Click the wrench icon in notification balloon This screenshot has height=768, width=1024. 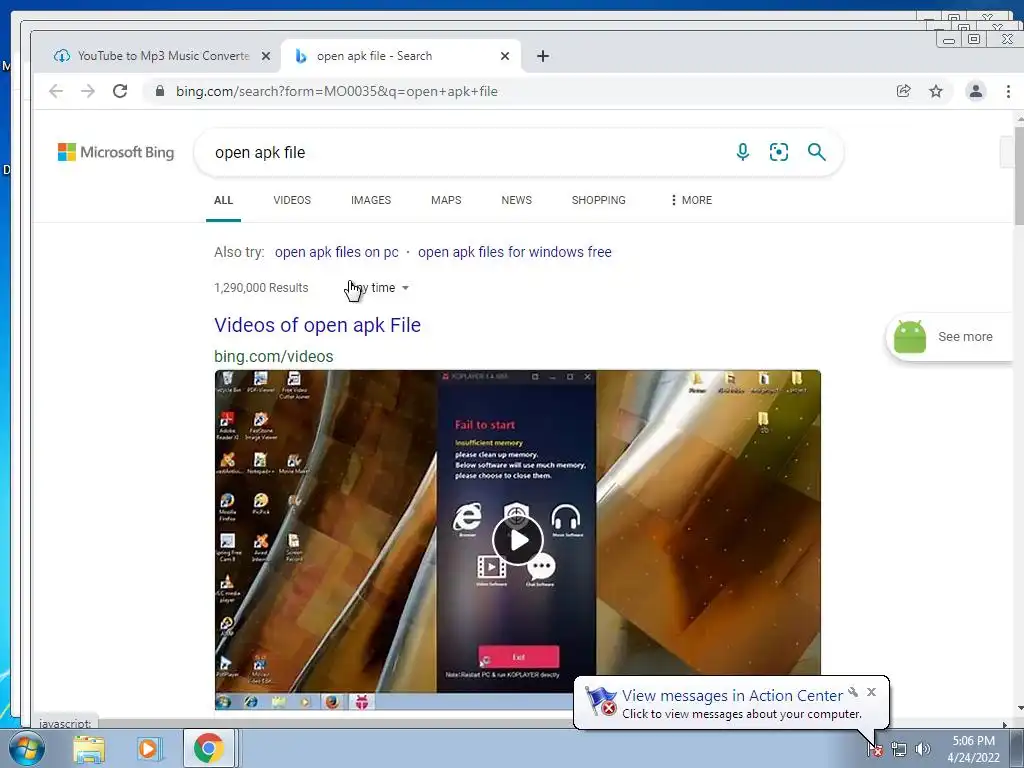(x=853, y=692)
